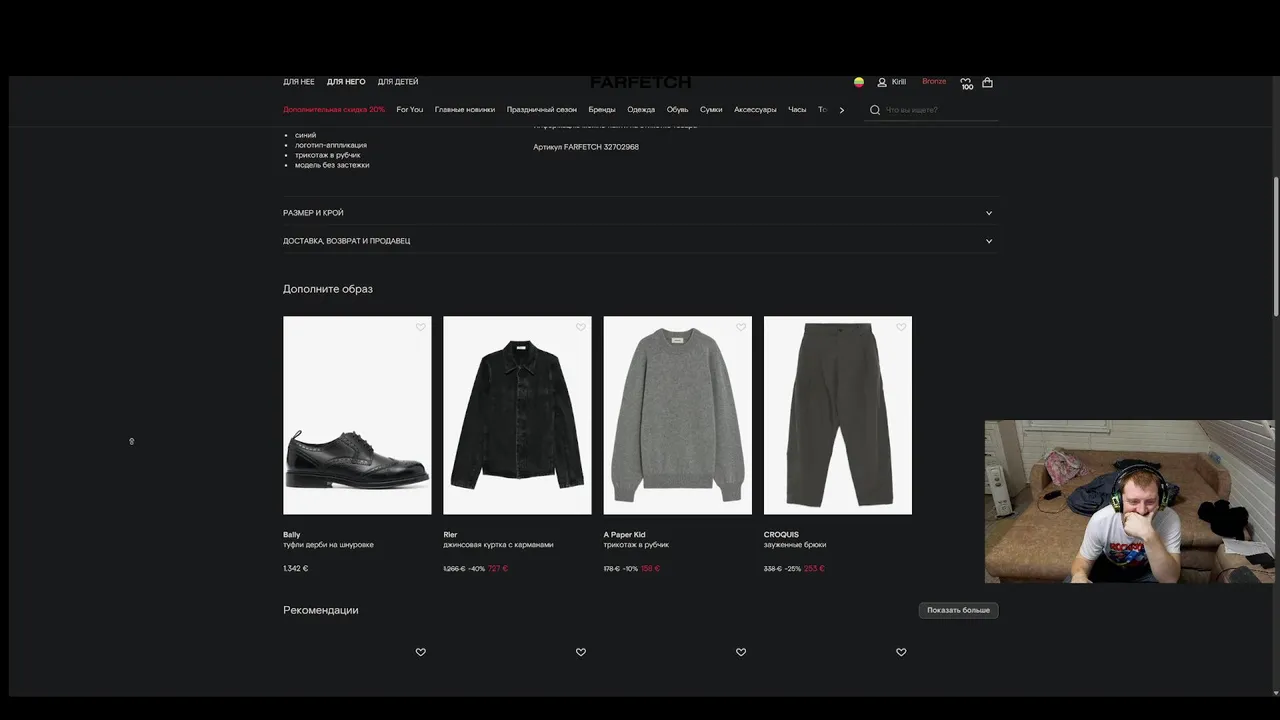The width and height of the screenshot is (1280, 720).
Task: Open A Paper Kid brand product link
Action: point(625,535)
